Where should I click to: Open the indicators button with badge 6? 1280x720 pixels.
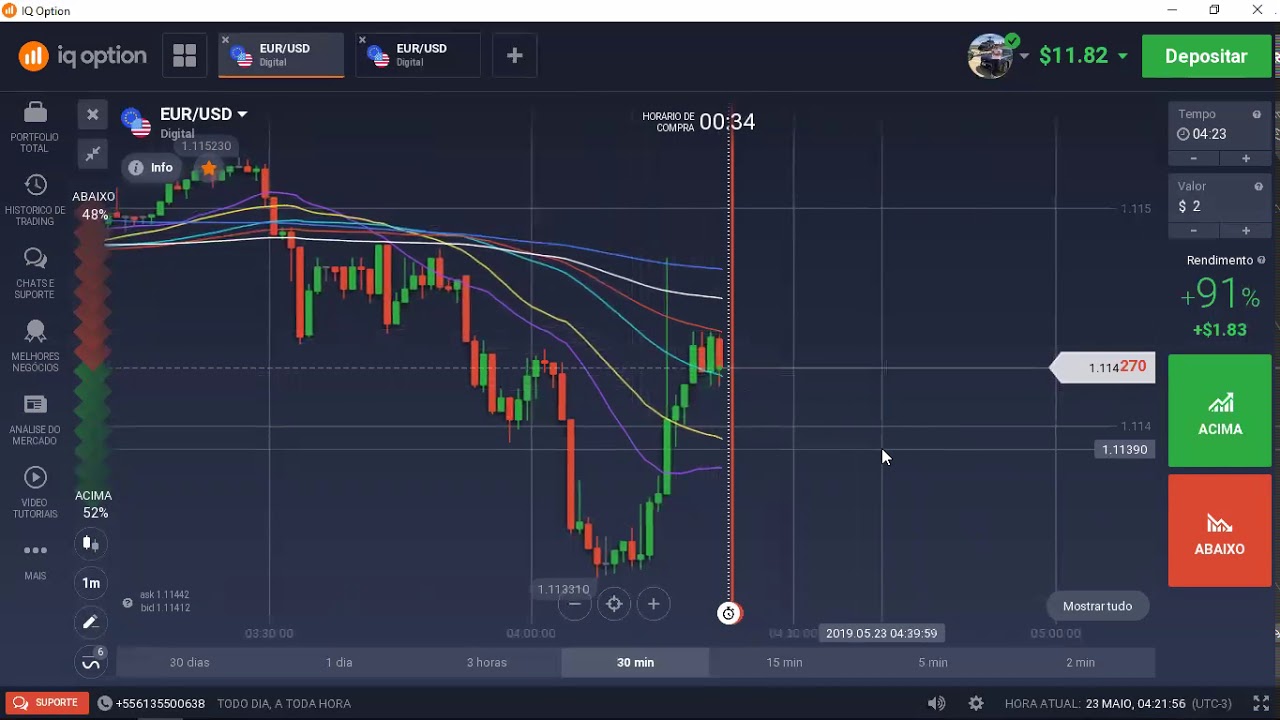(91, 662)
